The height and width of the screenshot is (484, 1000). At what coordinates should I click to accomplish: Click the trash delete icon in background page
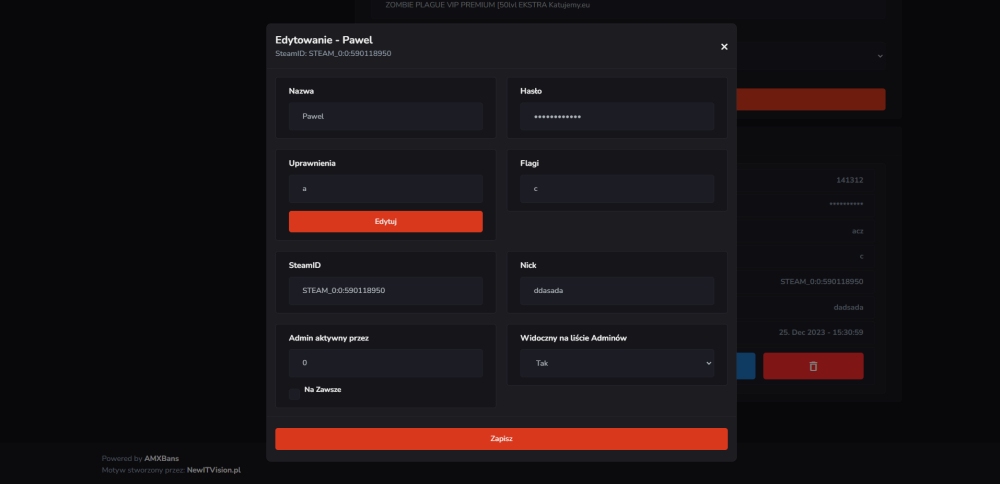813,366
